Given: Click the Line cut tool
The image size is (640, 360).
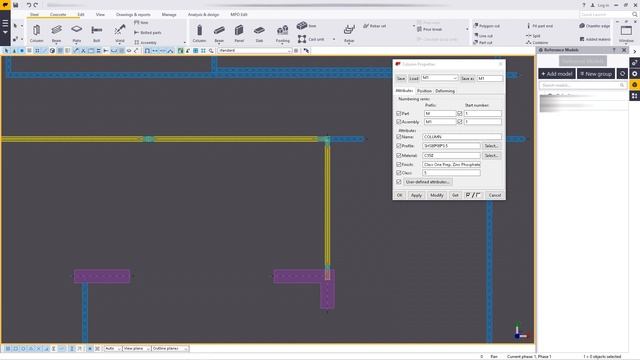Looking at the screenshot, I should (483, 36).
